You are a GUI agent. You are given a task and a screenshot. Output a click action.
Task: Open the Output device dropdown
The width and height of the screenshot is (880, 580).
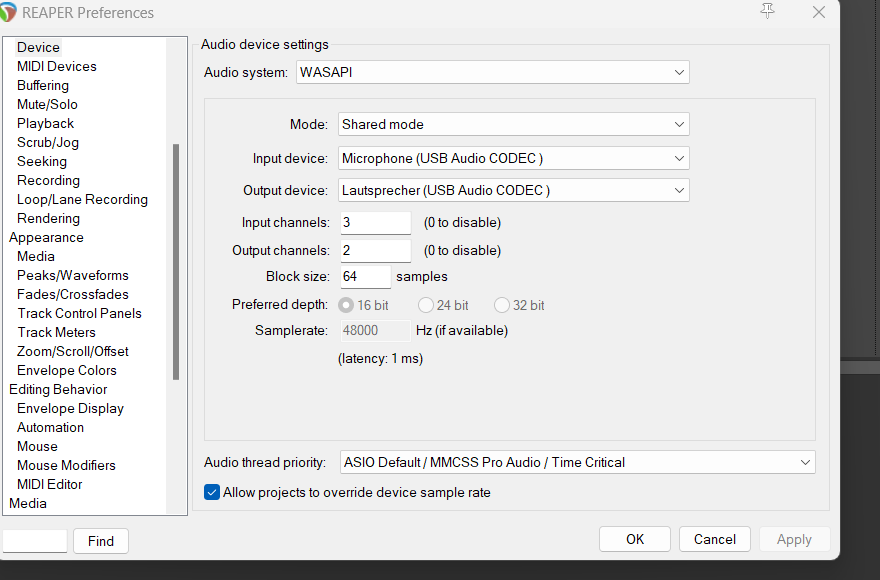pyautogui.click(x=513, y=190)
